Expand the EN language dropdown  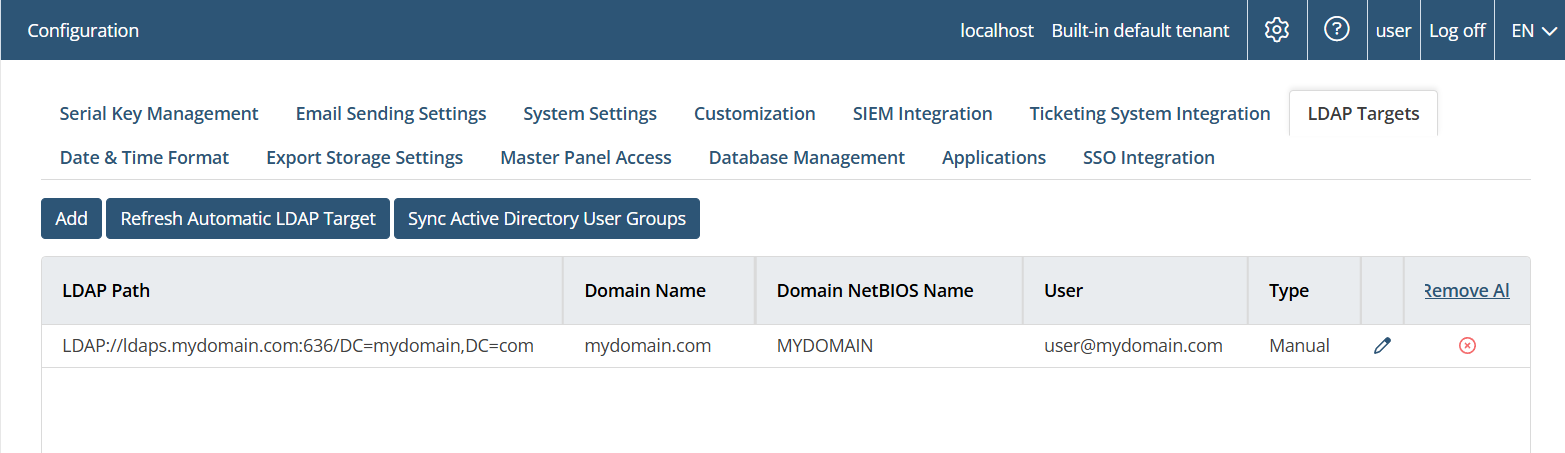pyautogui.click(x=1534, y=30)
